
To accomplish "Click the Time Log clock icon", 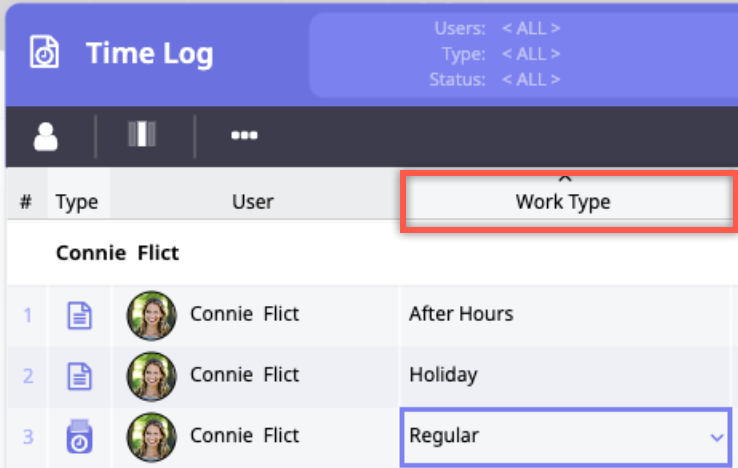I will pyautogui.click(x=45, y=52).
